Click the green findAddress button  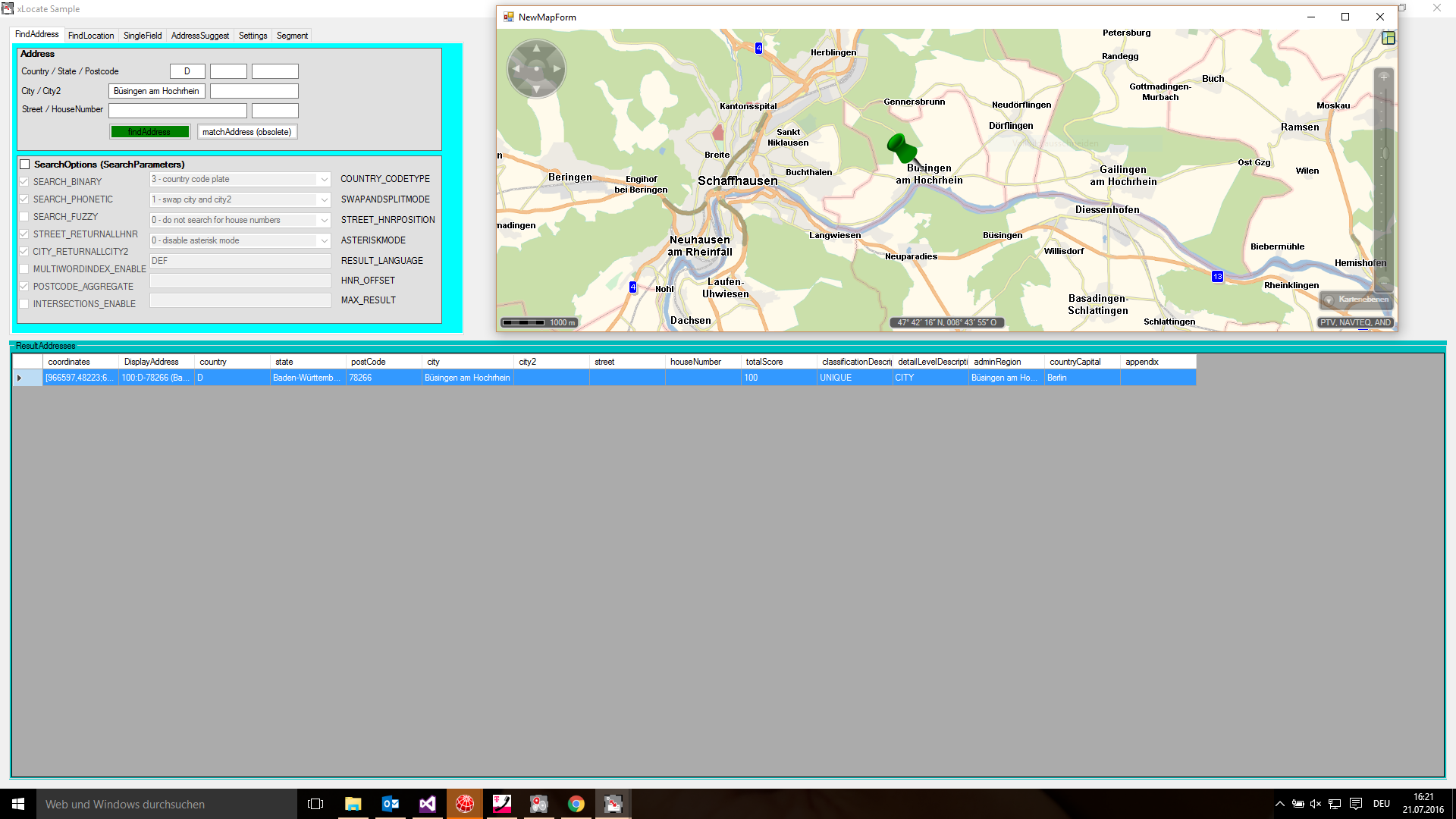(x=149, y=132)
